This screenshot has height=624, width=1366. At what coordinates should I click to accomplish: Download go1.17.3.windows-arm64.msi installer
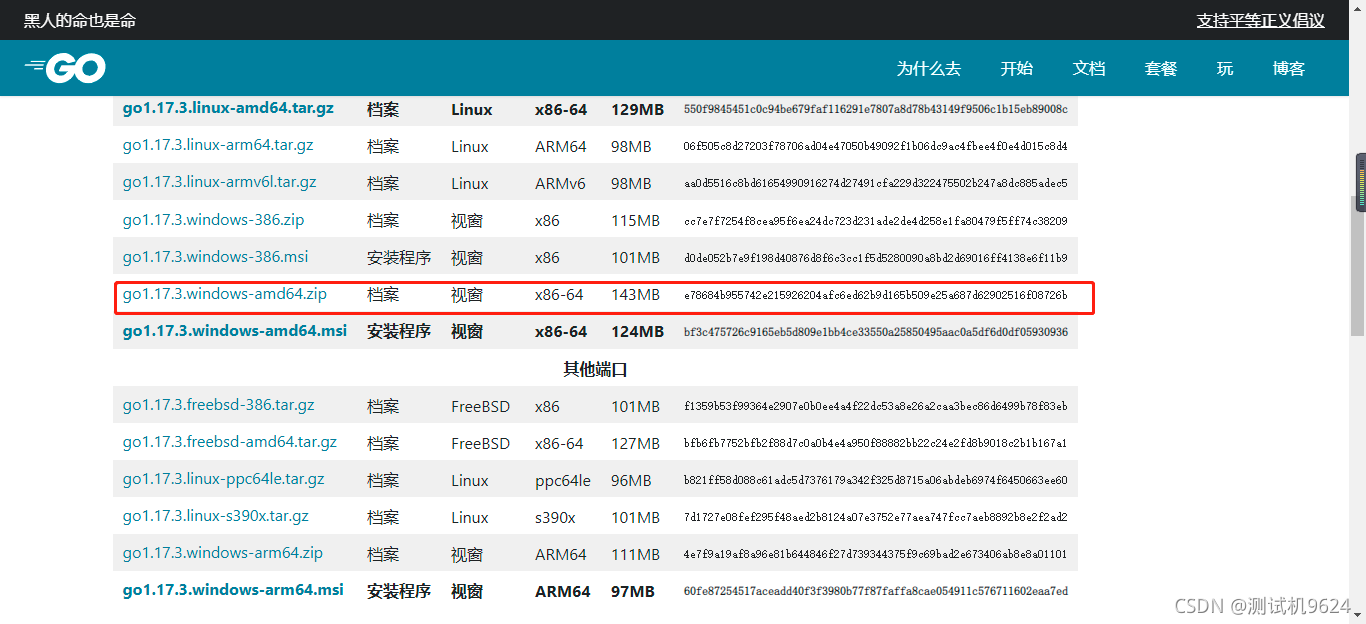[x=233, y=589]
